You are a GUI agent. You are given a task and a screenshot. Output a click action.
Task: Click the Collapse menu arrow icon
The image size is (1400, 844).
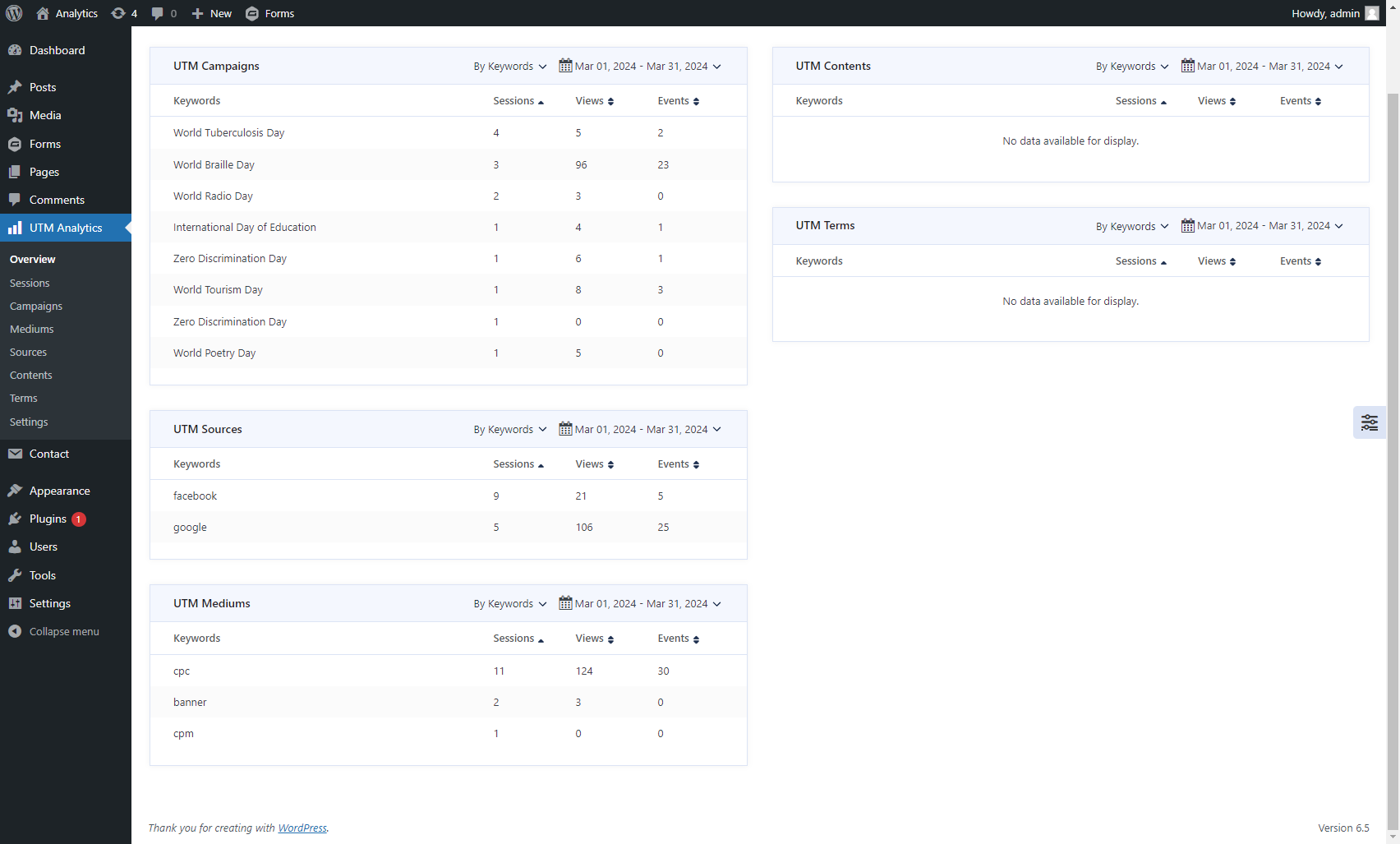(15, 631)
